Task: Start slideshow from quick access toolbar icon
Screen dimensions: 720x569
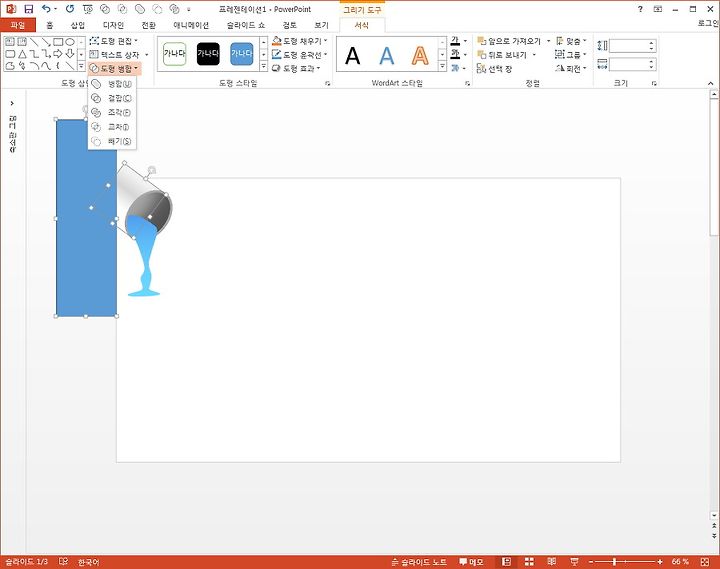Action: click(88, 9)
